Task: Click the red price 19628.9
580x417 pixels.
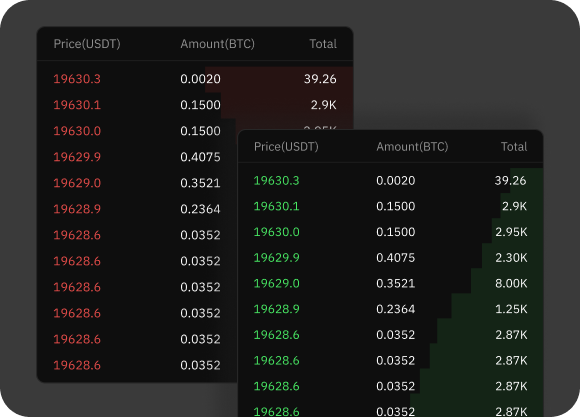Action: tap(77, 209)
